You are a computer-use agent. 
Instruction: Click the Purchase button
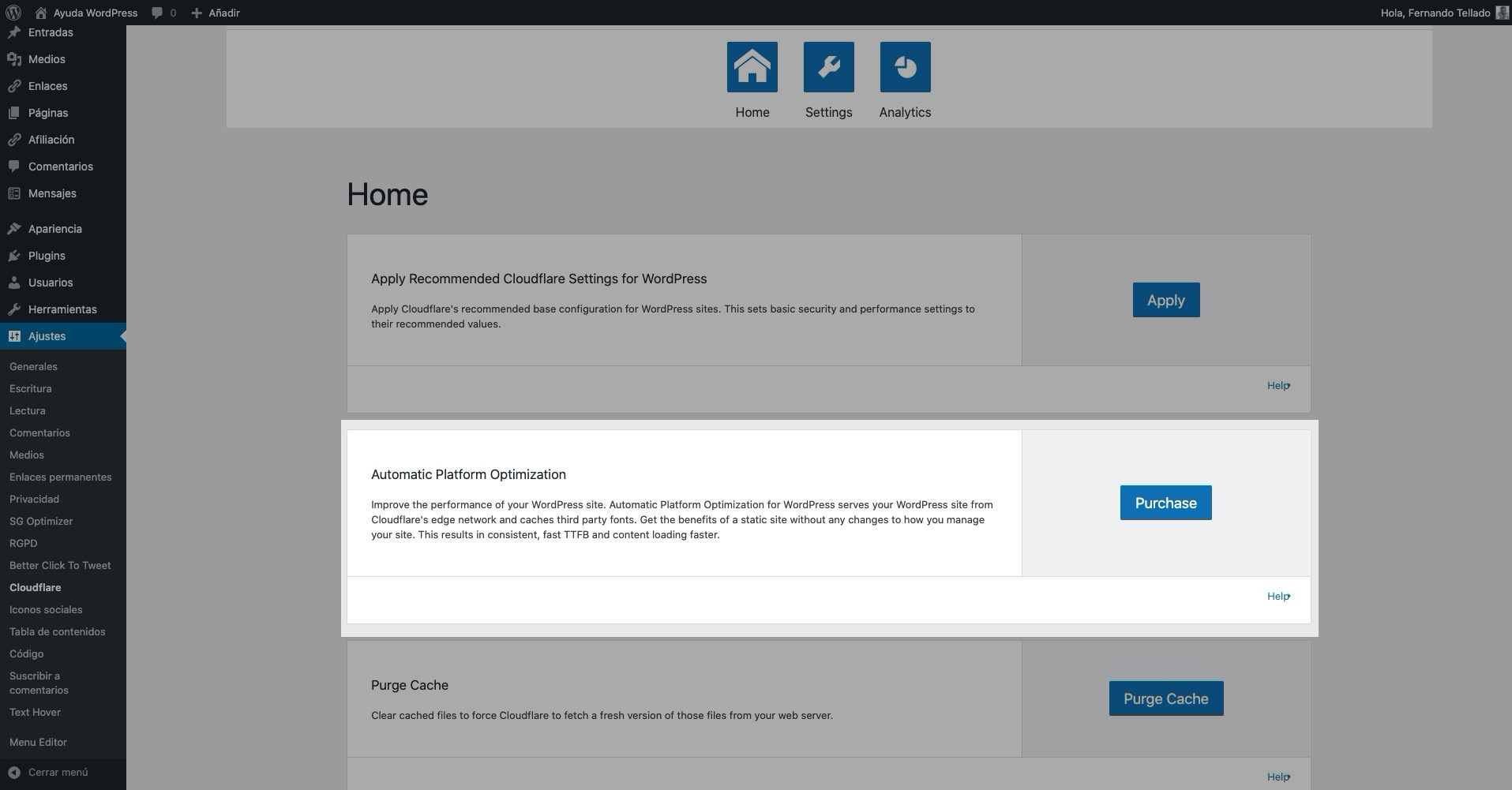1165,503
